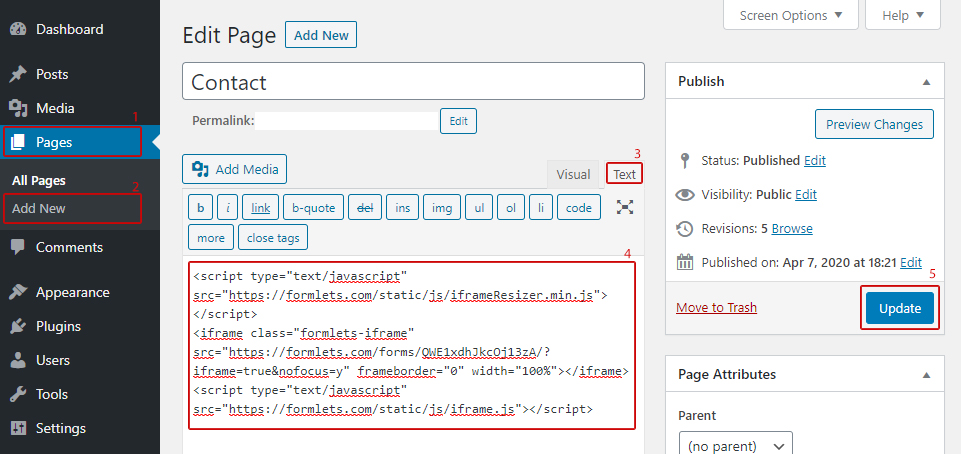This screenshot has height=454, width=961.
Task: Insert italic tag with i button
Action: (227, 208)
